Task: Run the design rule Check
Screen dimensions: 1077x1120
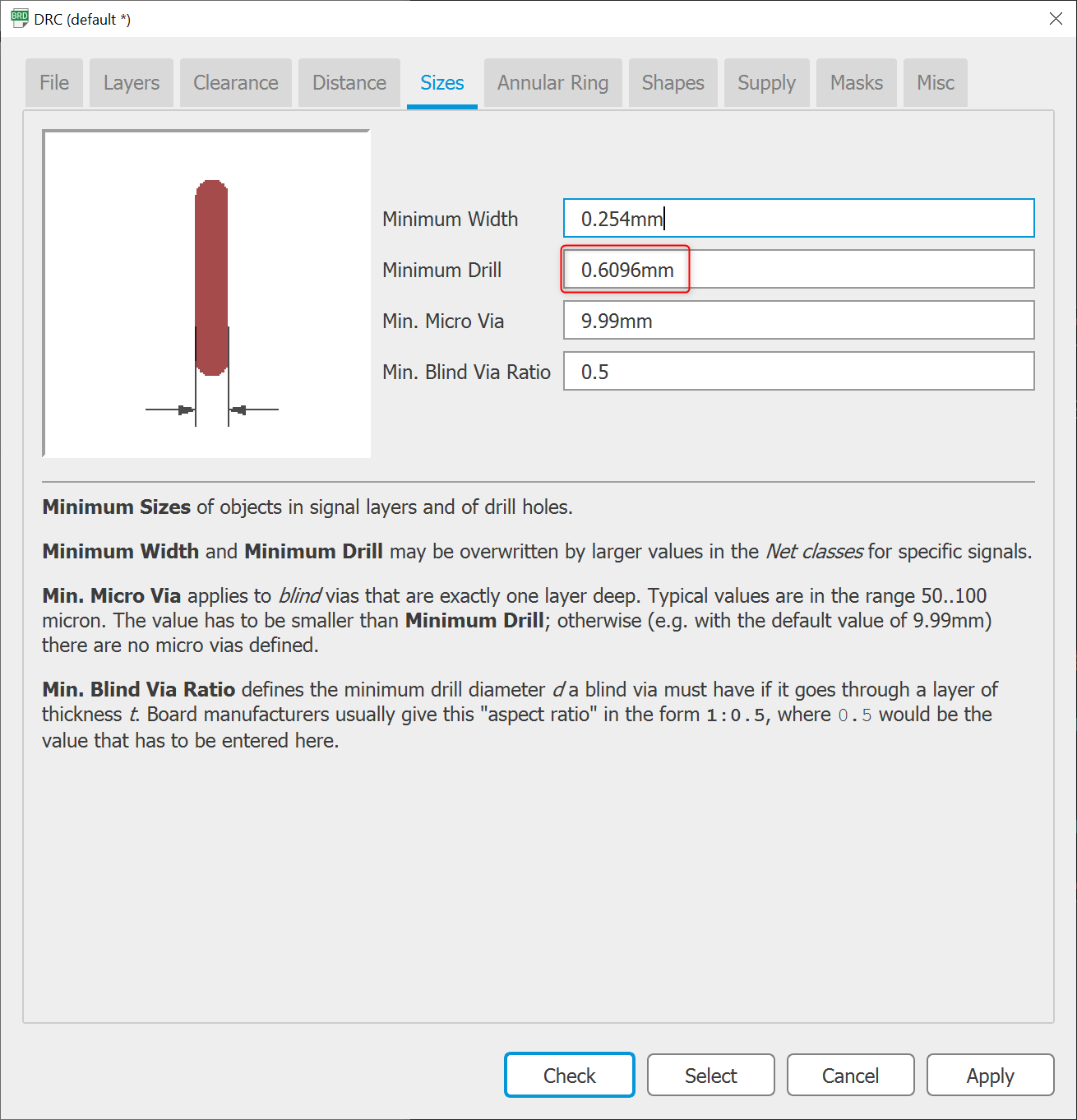Action: (x=569, y=1075)
